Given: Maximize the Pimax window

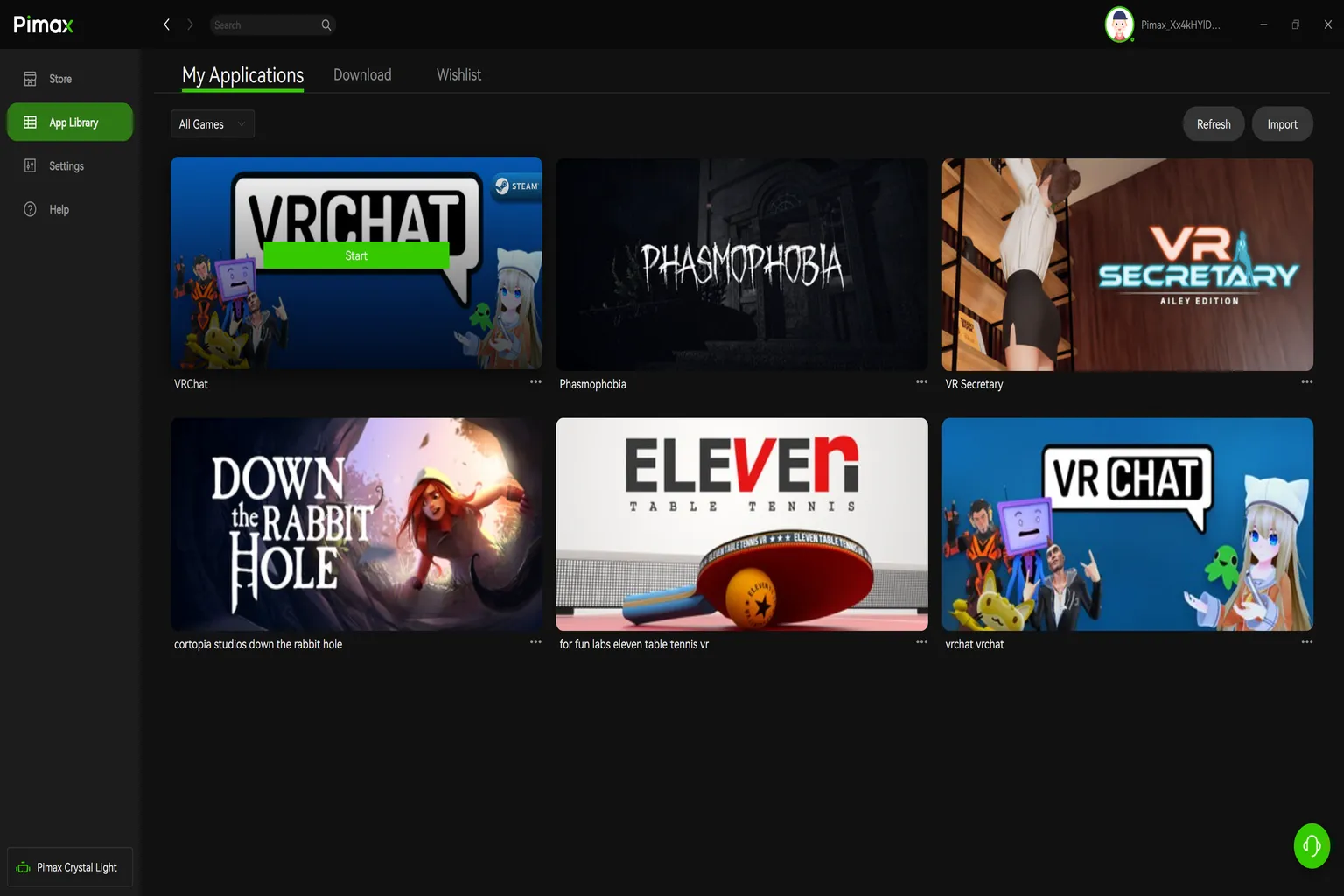Looking at the screenshot, I should [1296, 24].
